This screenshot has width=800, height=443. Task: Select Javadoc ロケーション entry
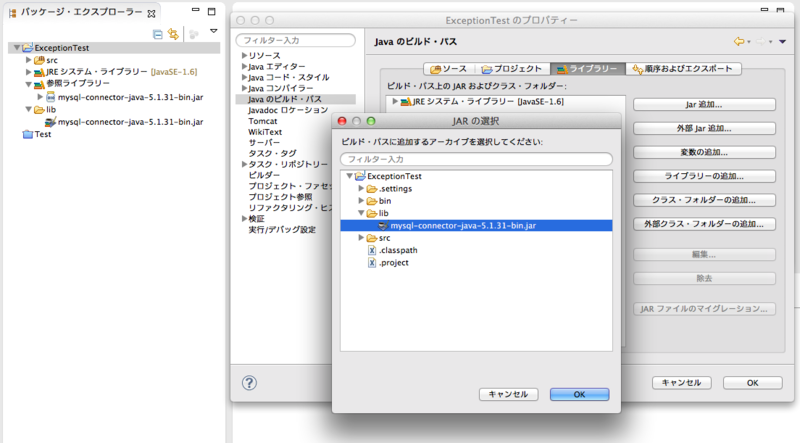click(x=288, y=110)
